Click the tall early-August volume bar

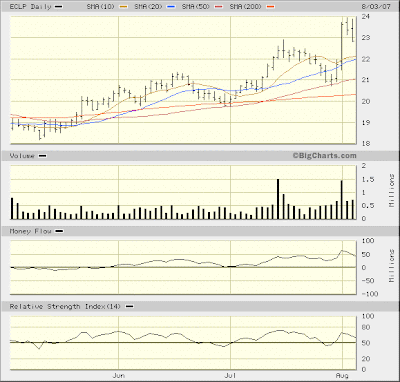tap(342, 200)
